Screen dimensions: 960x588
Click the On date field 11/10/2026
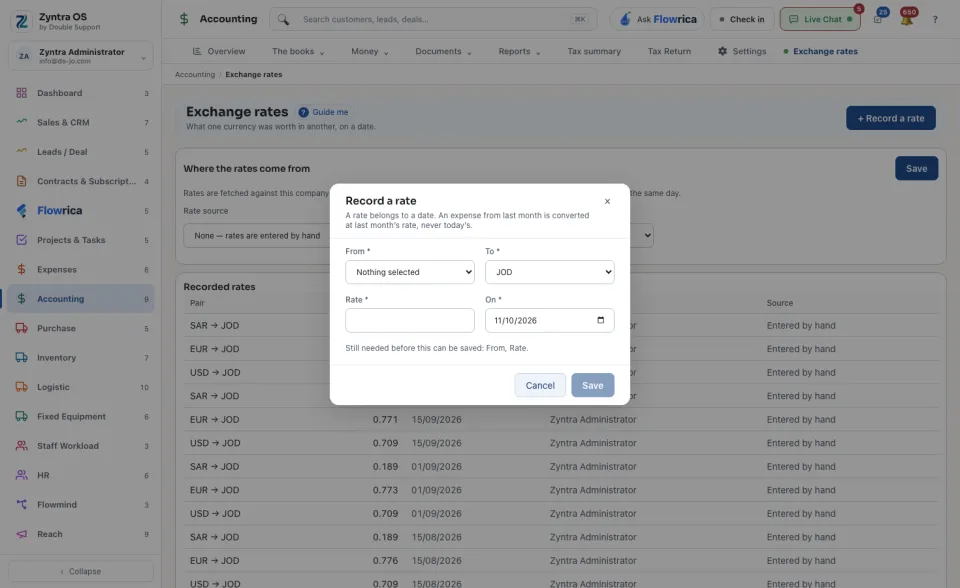(x=549, y=320)
